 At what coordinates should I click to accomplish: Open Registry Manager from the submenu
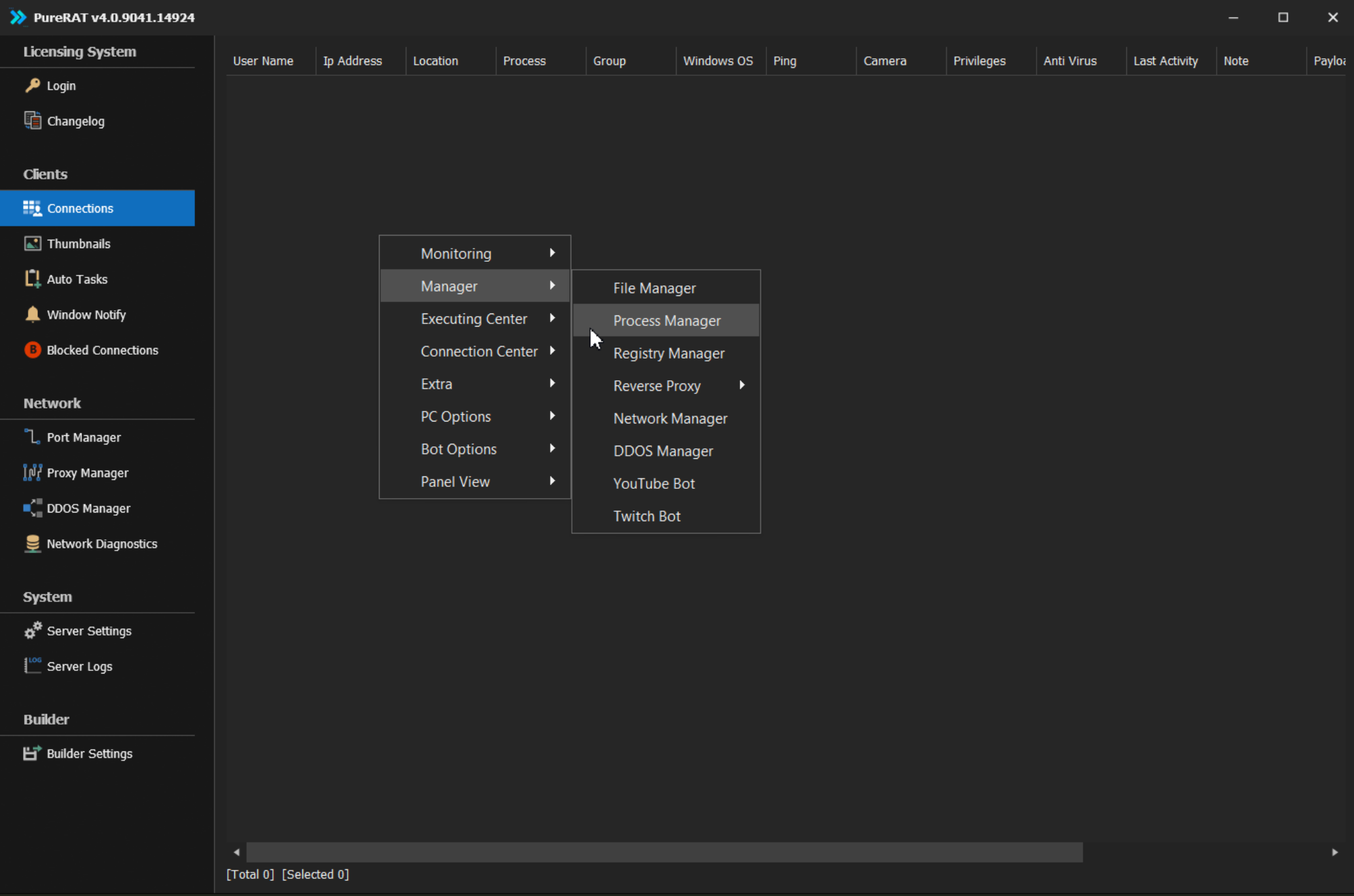pos(666,353)
